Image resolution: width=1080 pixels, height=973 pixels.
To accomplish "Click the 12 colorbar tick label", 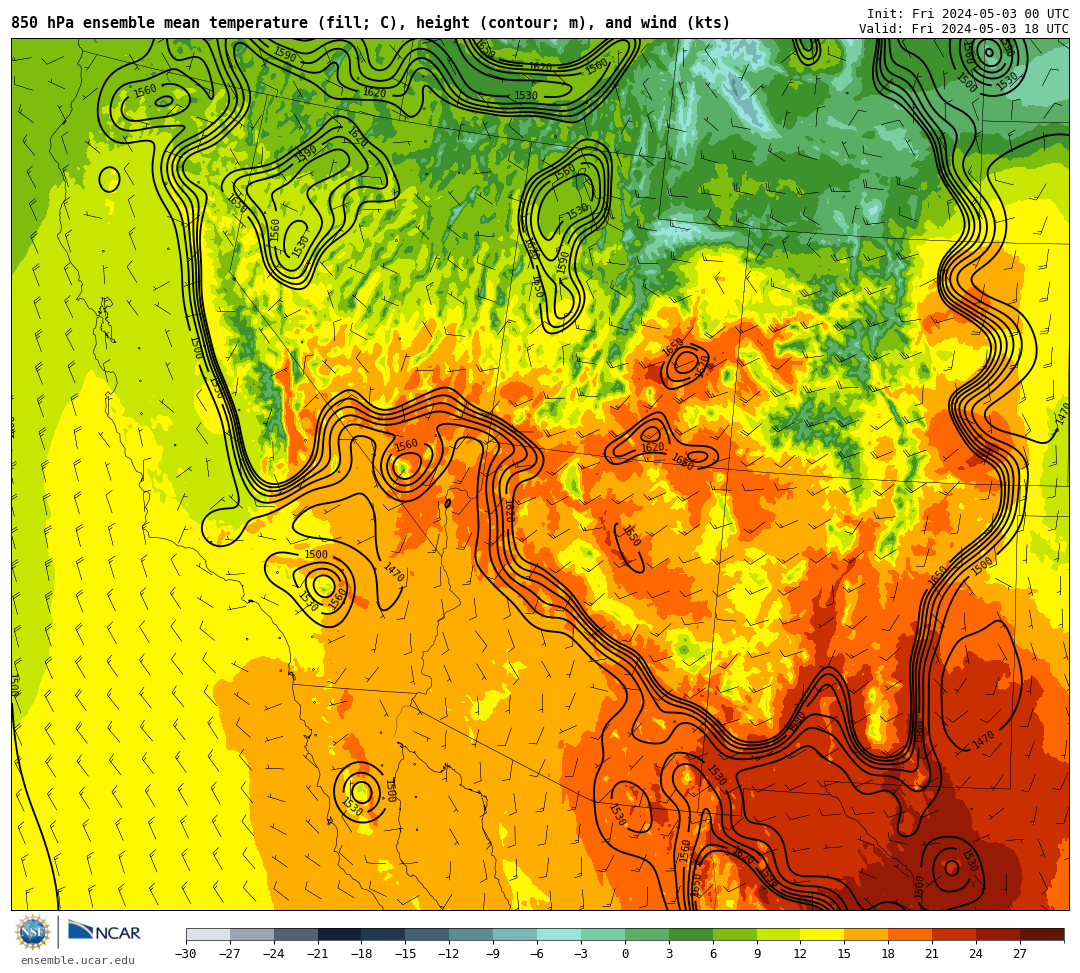I will pyautogui.click(x=800, y=954).
